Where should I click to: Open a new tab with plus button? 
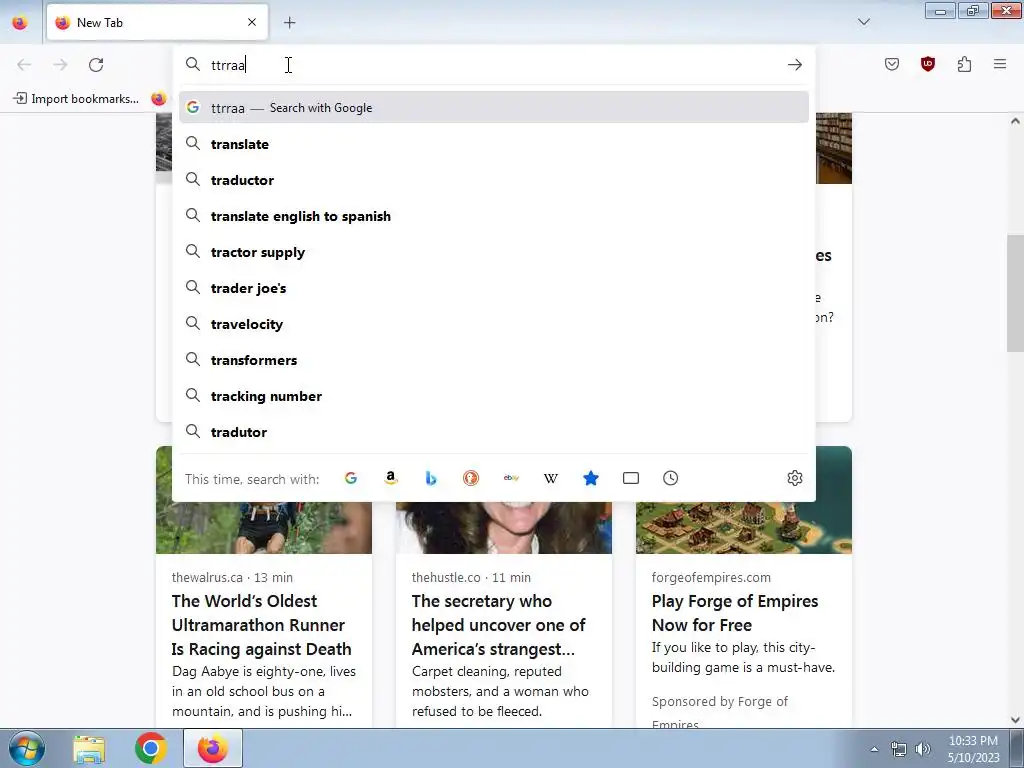pos(290,22)
